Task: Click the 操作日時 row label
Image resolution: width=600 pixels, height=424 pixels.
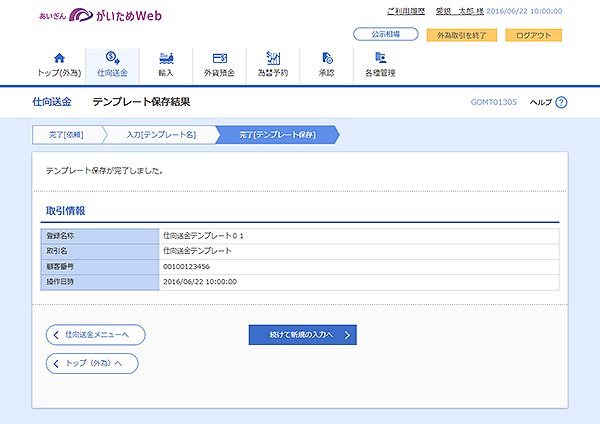Action: (60, 282)
